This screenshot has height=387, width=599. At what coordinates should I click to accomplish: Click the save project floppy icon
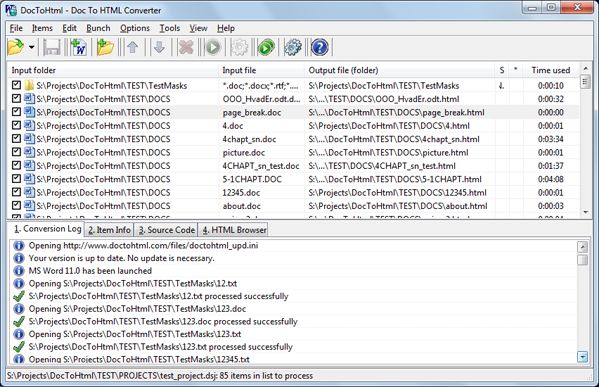(52, 47)
